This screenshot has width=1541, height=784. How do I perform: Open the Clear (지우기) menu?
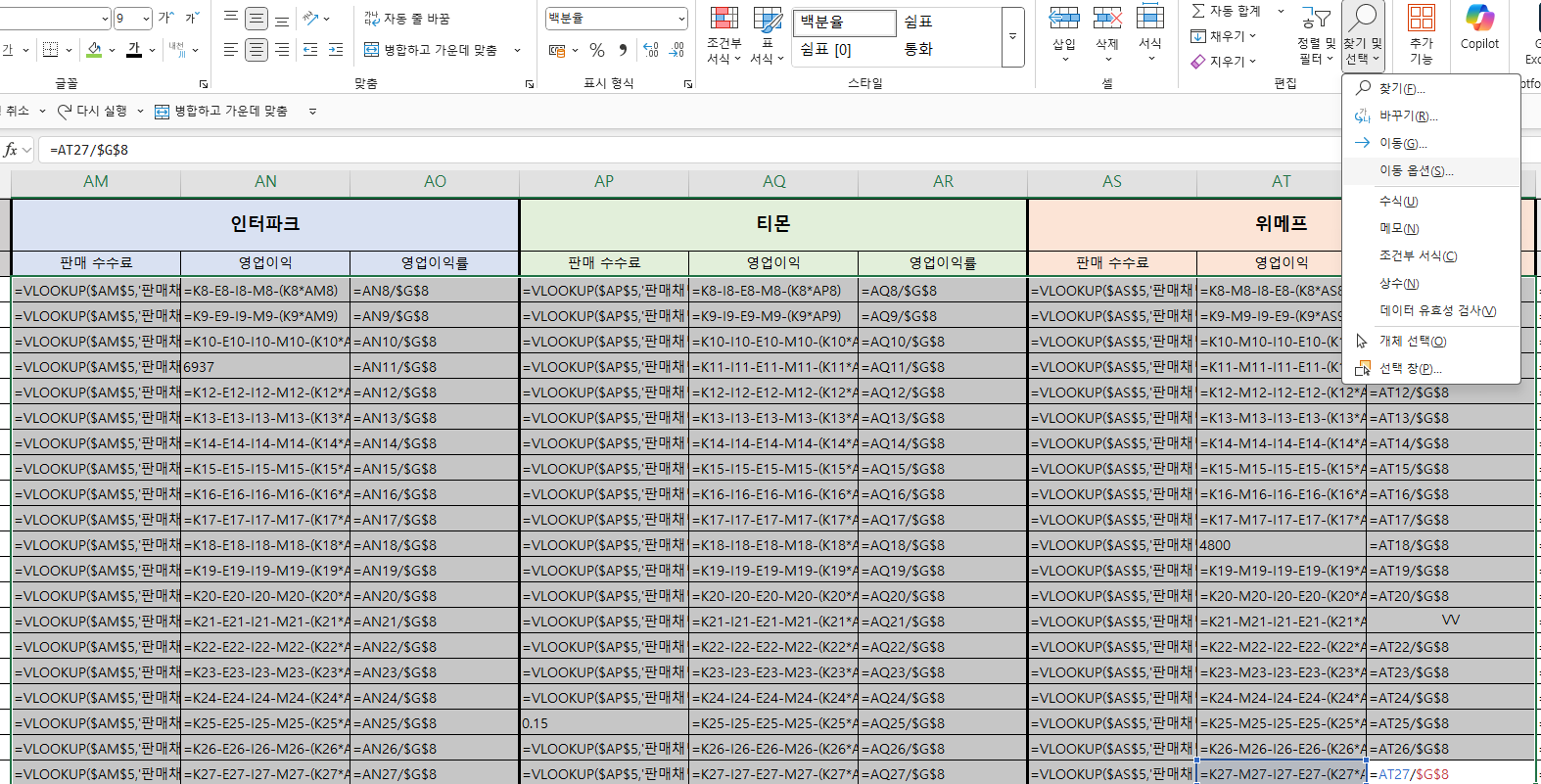click(1223, 62)
